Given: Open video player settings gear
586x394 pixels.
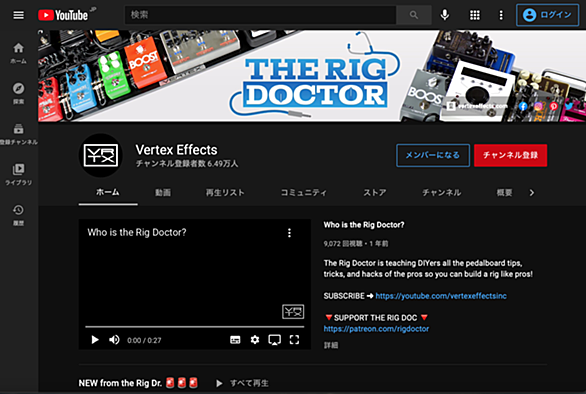Looking at the screenshot, I should (255, 340).
